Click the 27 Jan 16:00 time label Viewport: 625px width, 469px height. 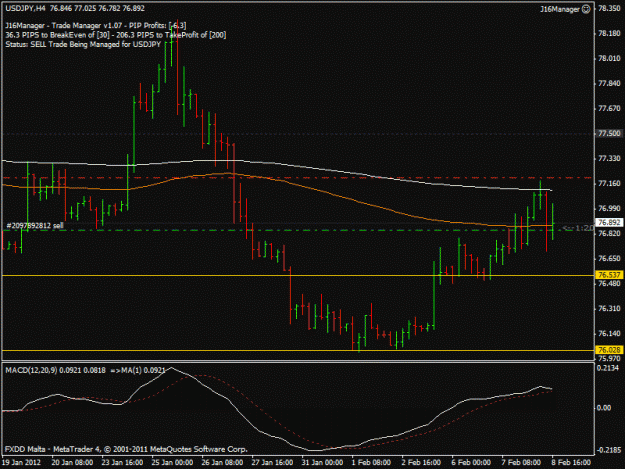pyautogui.click(x=272, y=462)
